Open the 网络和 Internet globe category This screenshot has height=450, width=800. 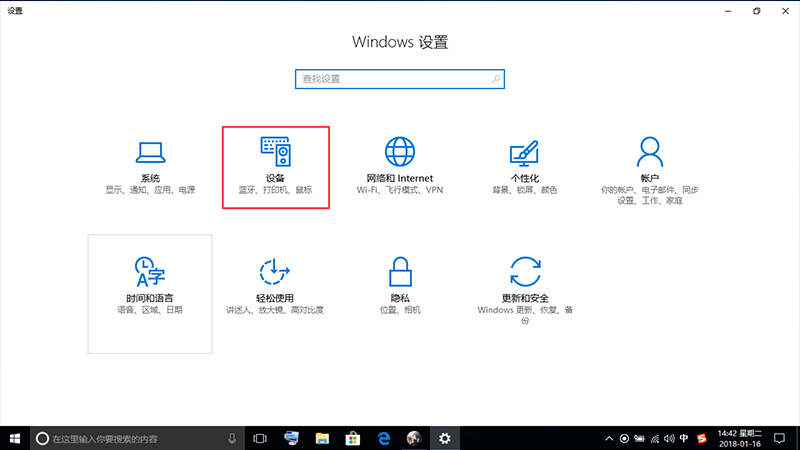pos(399,166)
